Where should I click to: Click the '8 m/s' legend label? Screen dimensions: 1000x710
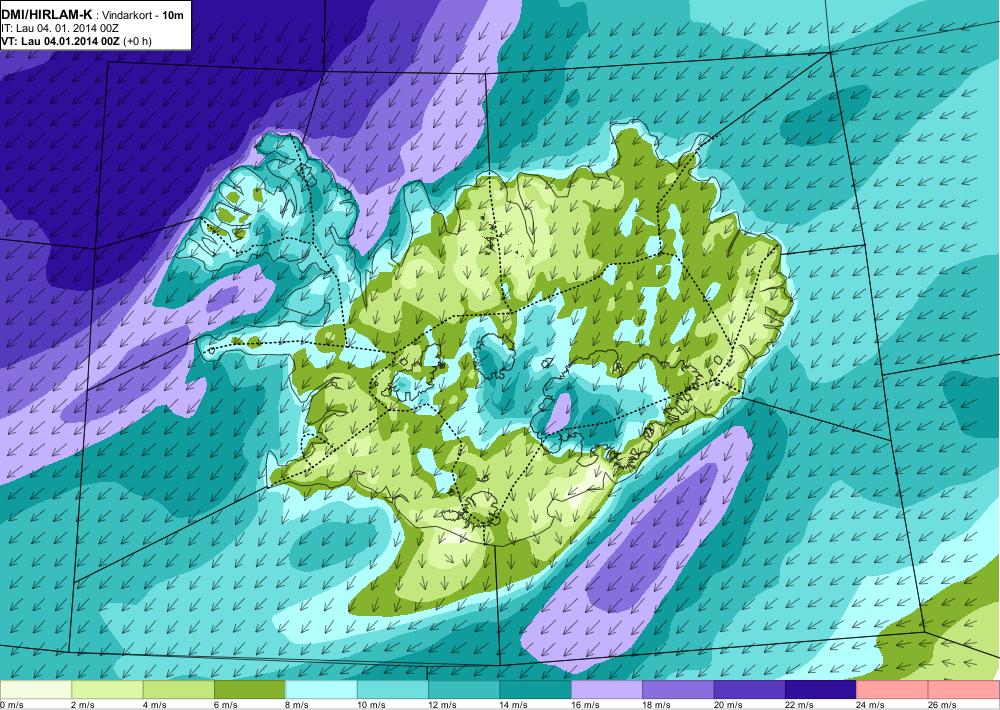[x=297, y=705]
